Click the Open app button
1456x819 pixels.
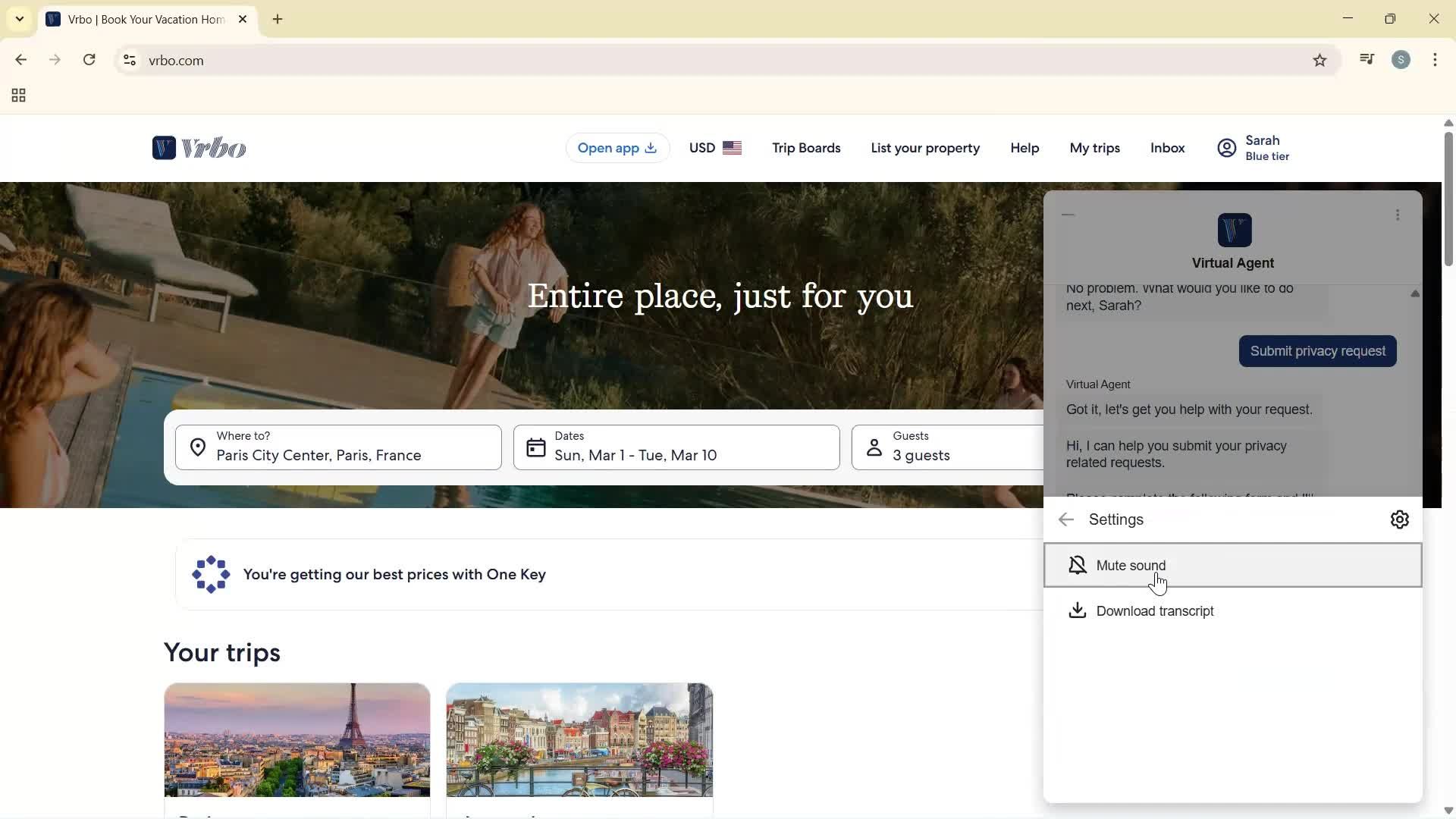point(617,148)
